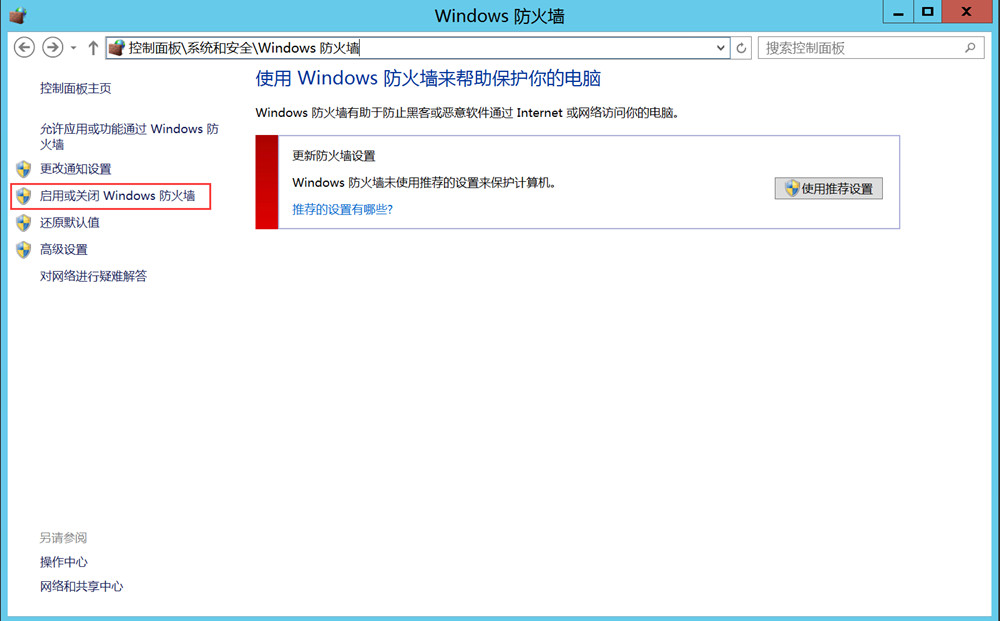Go up one folder level arrow
Image resolution: width=1000 pixels, height=621 pixels.
(x=93, y=48)
